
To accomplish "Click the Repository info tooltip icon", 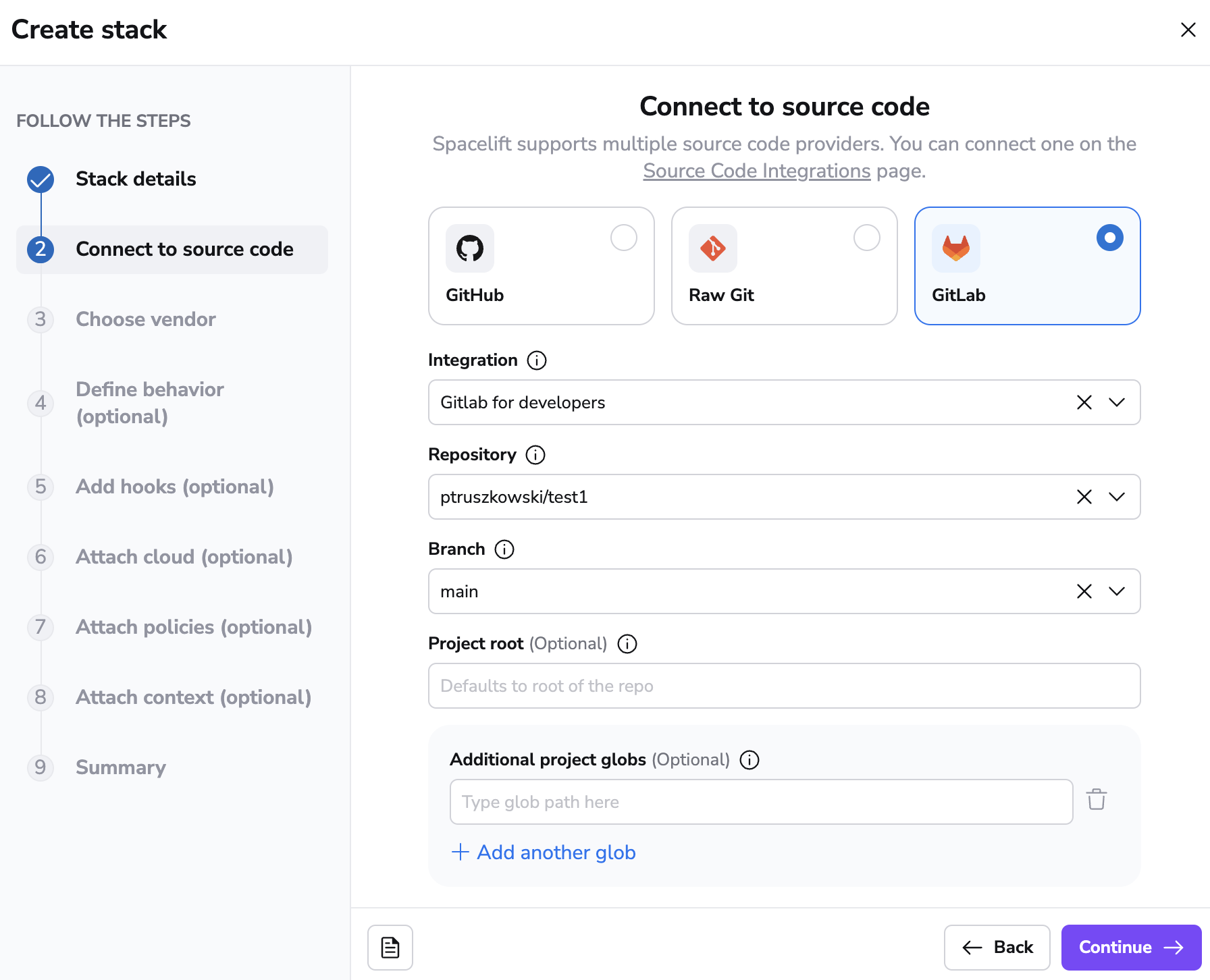I will coord(535,455).
